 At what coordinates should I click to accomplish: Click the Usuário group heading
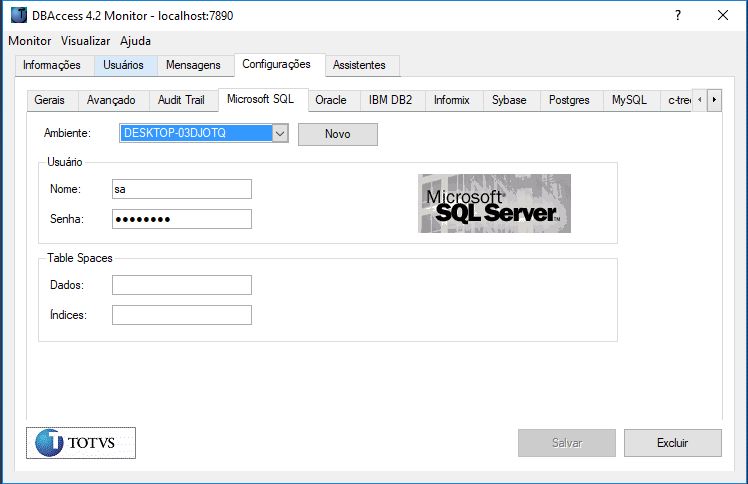point(65,162)
